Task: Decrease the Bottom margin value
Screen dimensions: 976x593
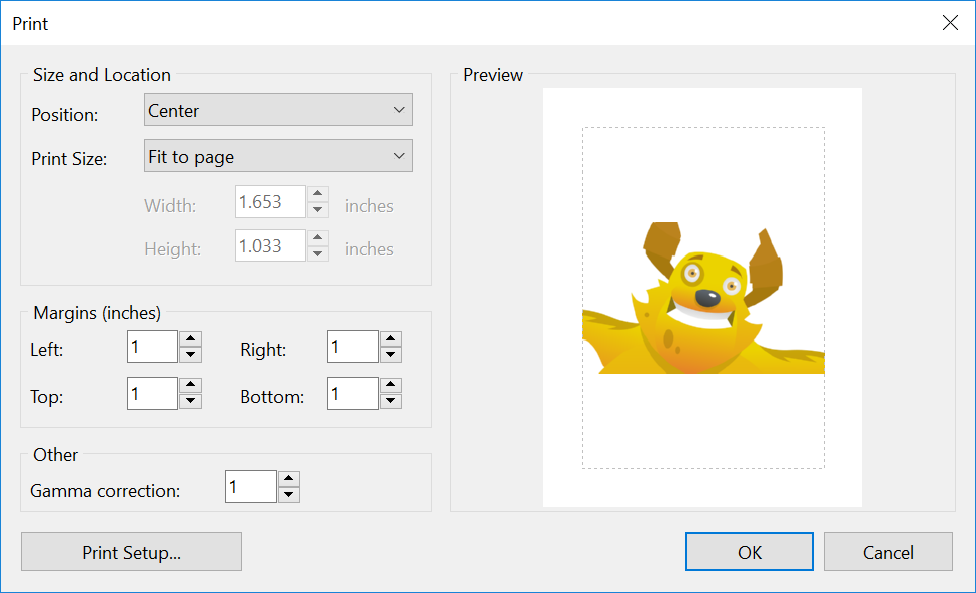Action: tap(391, 401)
